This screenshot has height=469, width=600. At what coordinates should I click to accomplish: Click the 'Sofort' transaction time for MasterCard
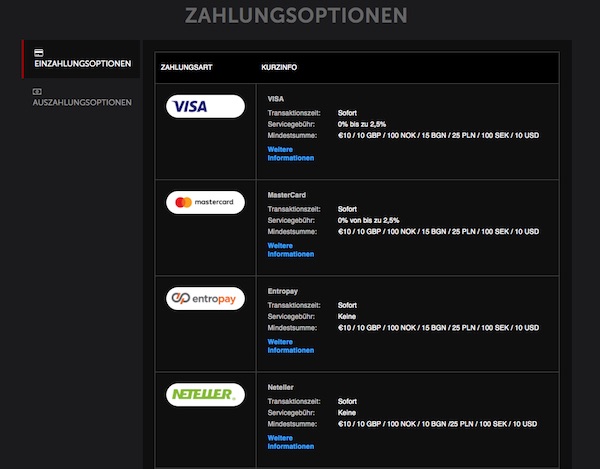[347, 209]
